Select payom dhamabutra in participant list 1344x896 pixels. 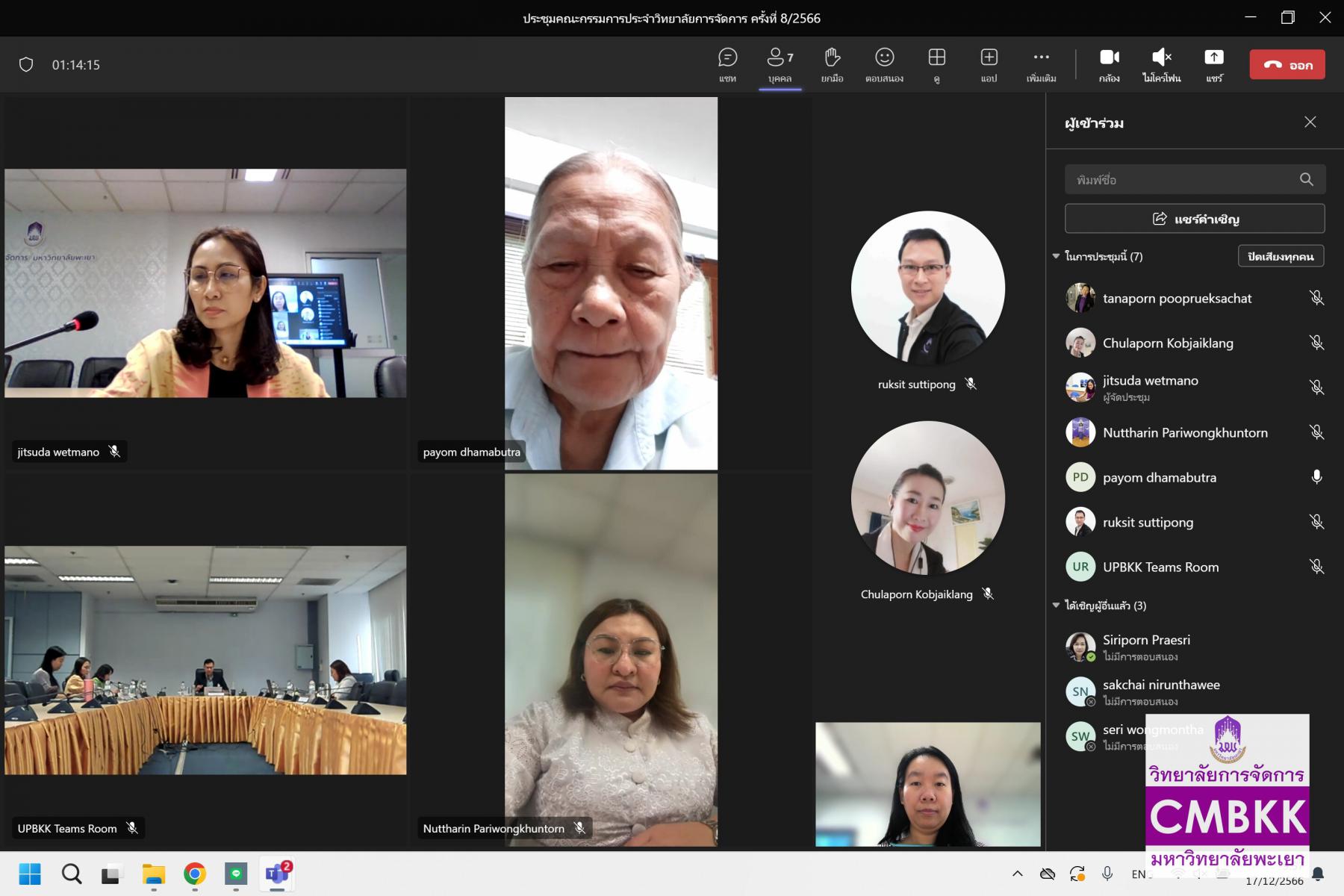pos(1195,477)
